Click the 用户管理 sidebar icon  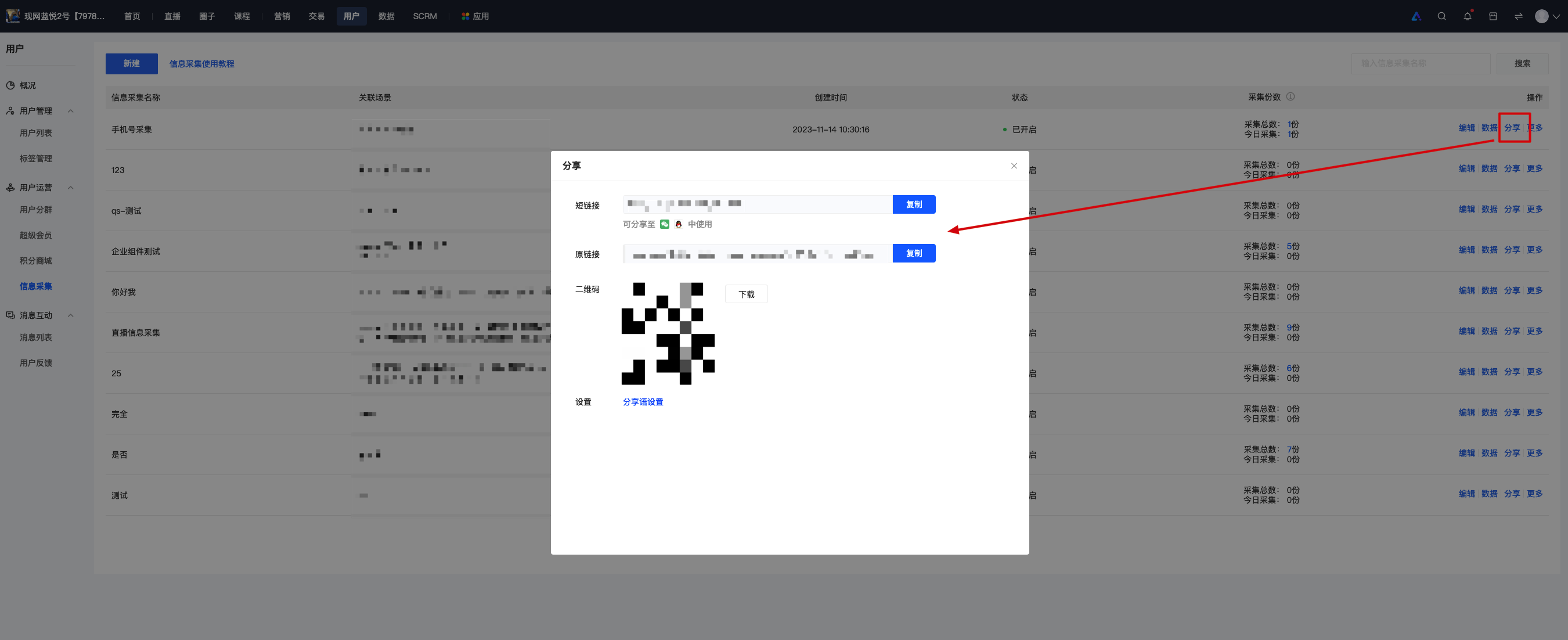10,111
